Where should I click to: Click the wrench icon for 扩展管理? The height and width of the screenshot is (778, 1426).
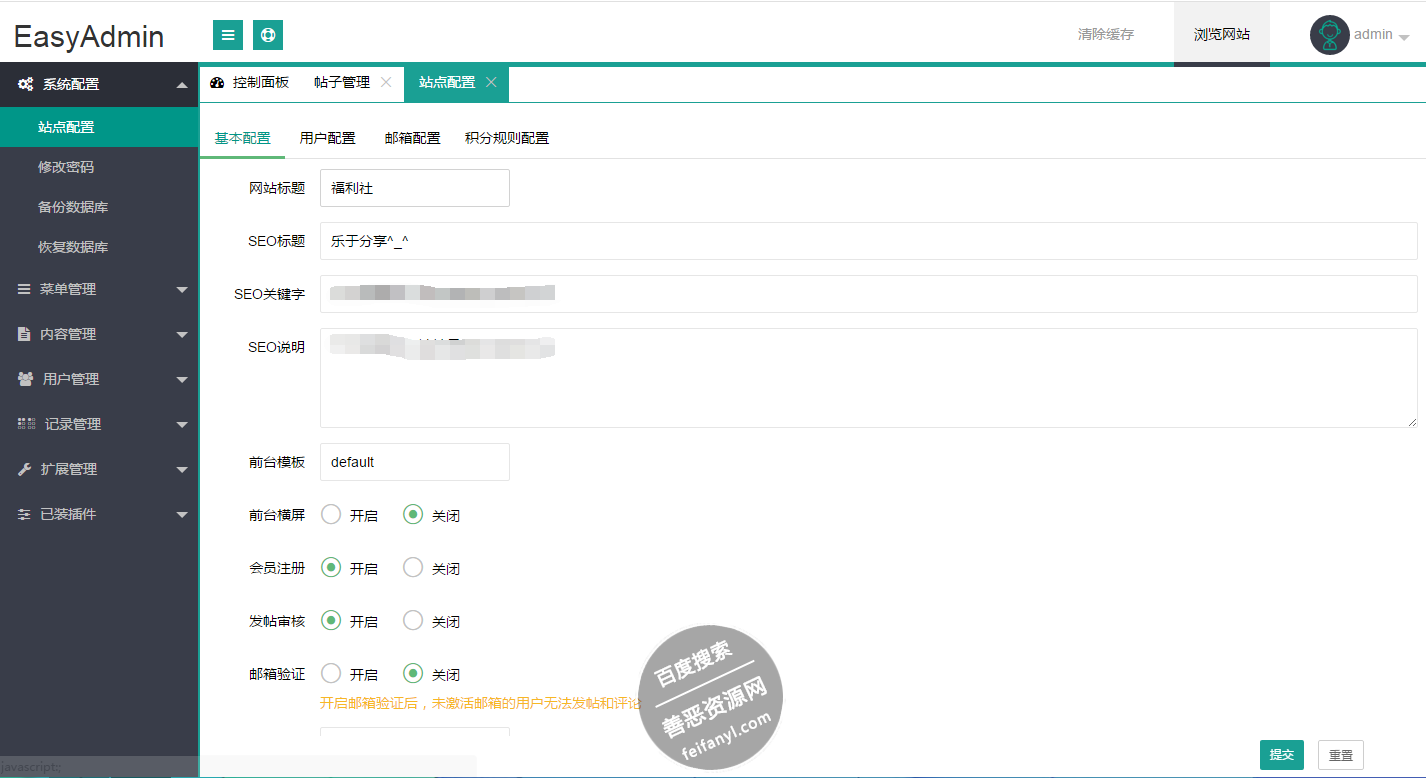coord(25,469)
